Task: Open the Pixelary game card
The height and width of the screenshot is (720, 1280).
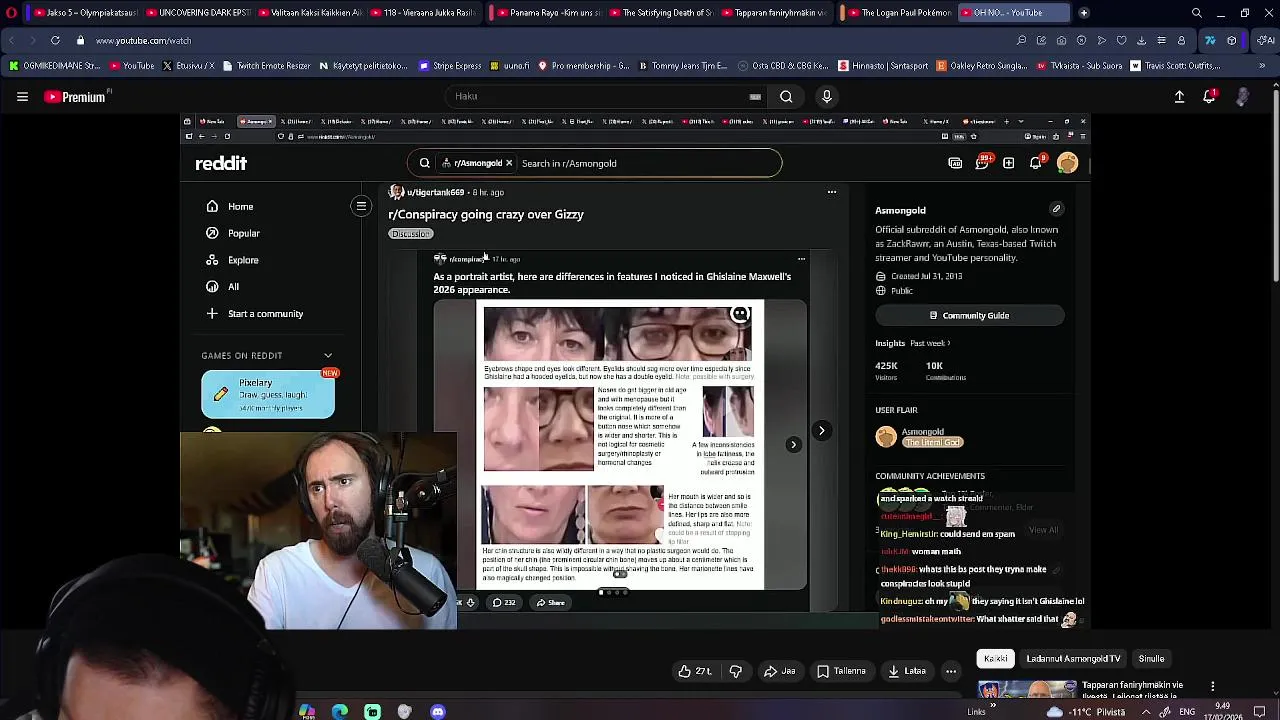Action: pyautogui.click(x=268, y=394)
